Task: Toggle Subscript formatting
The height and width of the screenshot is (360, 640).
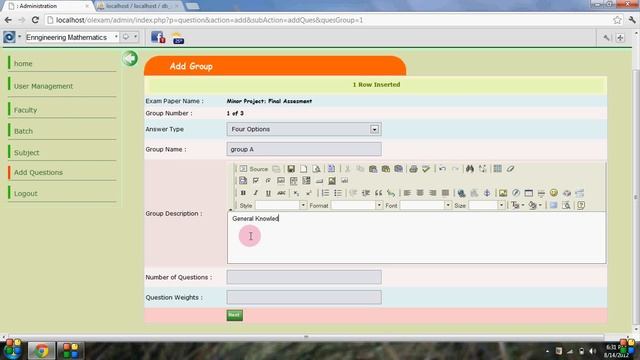Action: point(296,193)
